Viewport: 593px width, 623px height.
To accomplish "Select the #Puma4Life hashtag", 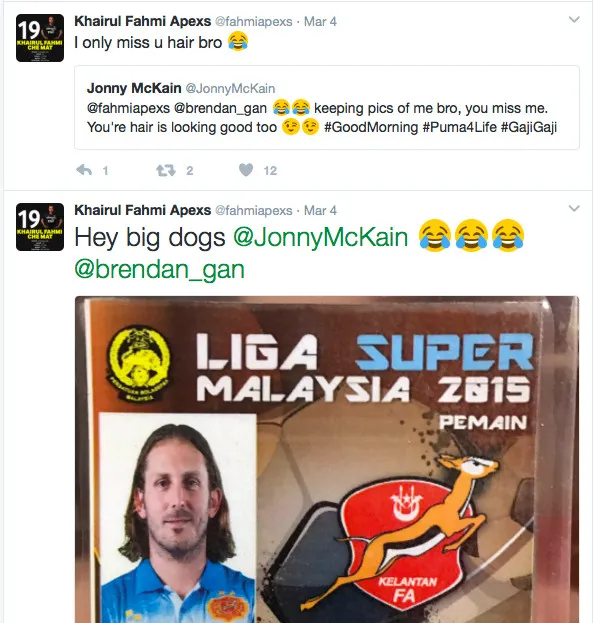I will 459,127.
